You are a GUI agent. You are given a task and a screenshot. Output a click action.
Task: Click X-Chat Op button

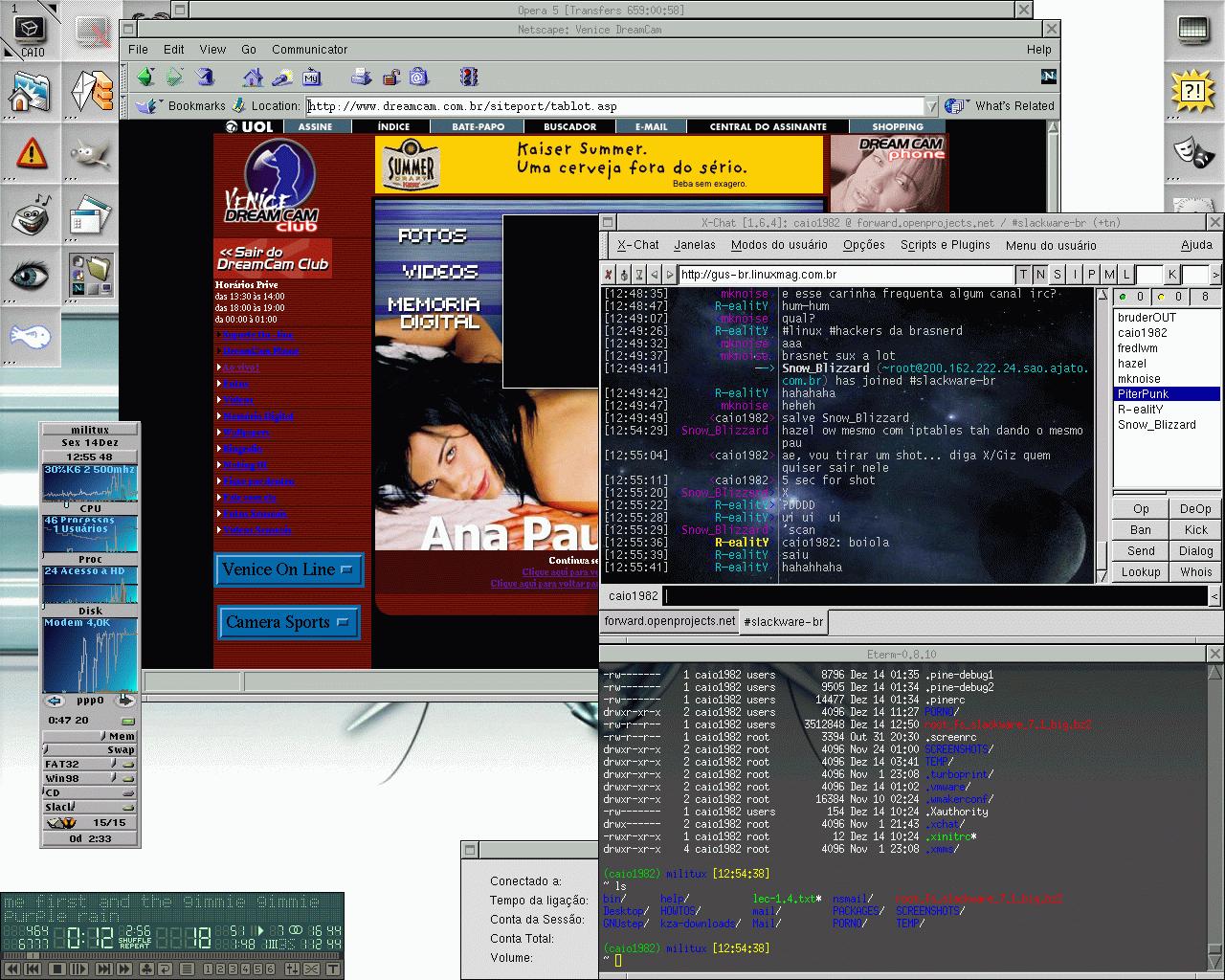(x=1141, y=509)
